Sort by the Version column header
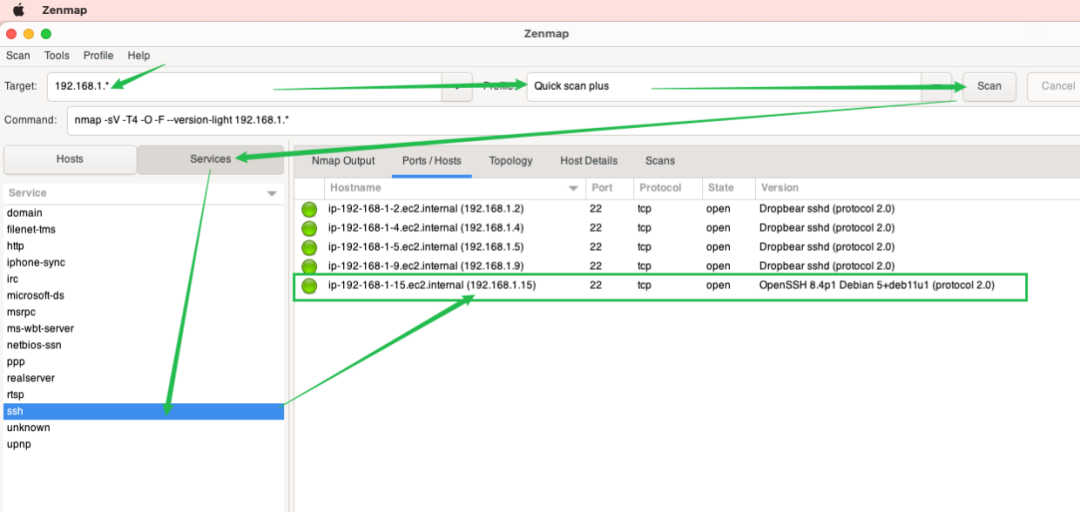1080x512 pixels. click(917, 188)
